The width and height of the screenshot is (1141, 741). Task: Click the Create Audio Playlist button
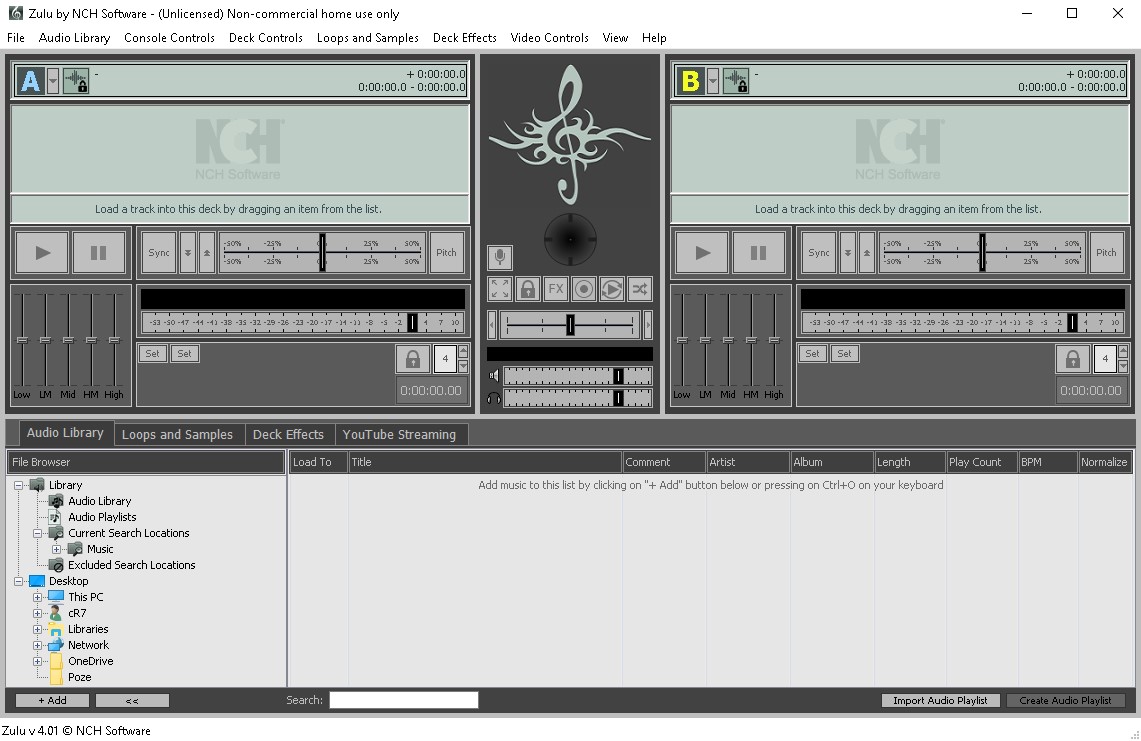coord(1066,700)
